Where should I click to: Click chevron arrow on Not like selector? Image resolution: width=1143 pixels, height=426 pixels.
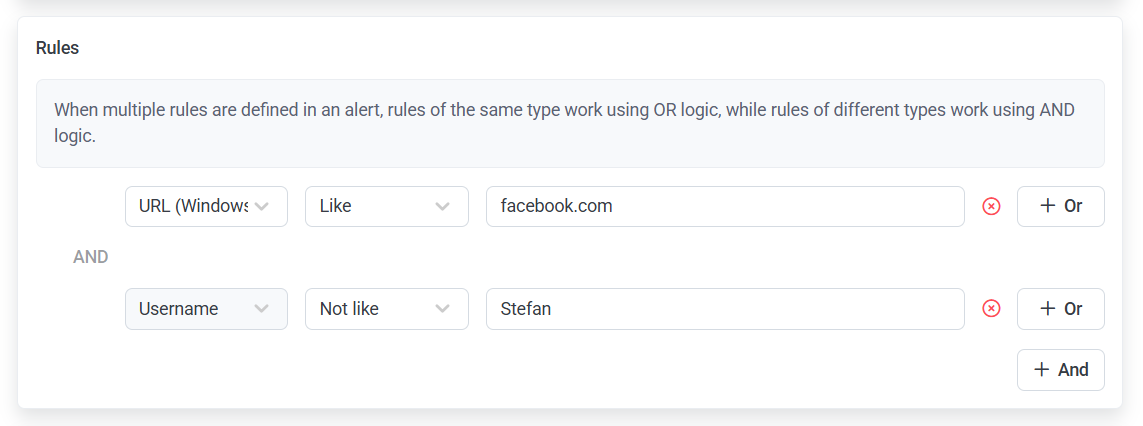[x=443, y=309]
